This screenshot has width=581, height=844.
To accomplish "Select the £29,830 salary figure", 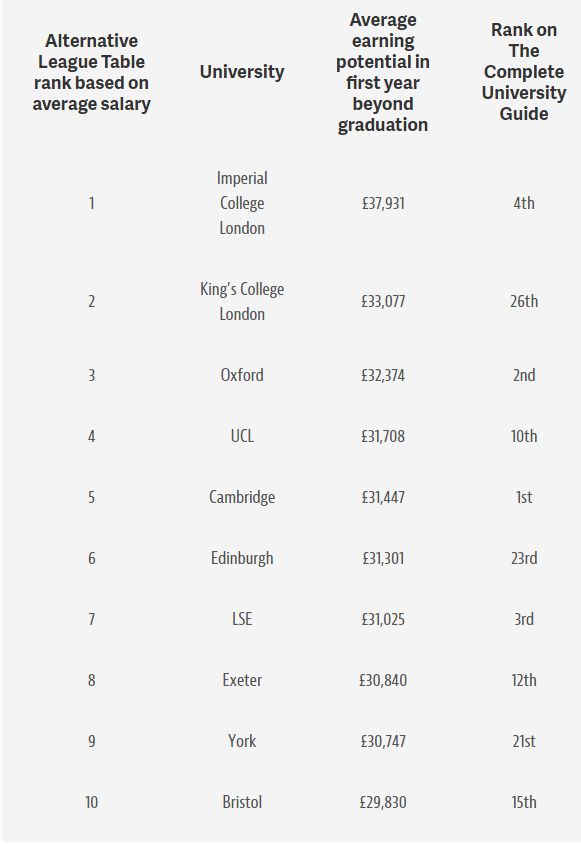I will [383, 801].
